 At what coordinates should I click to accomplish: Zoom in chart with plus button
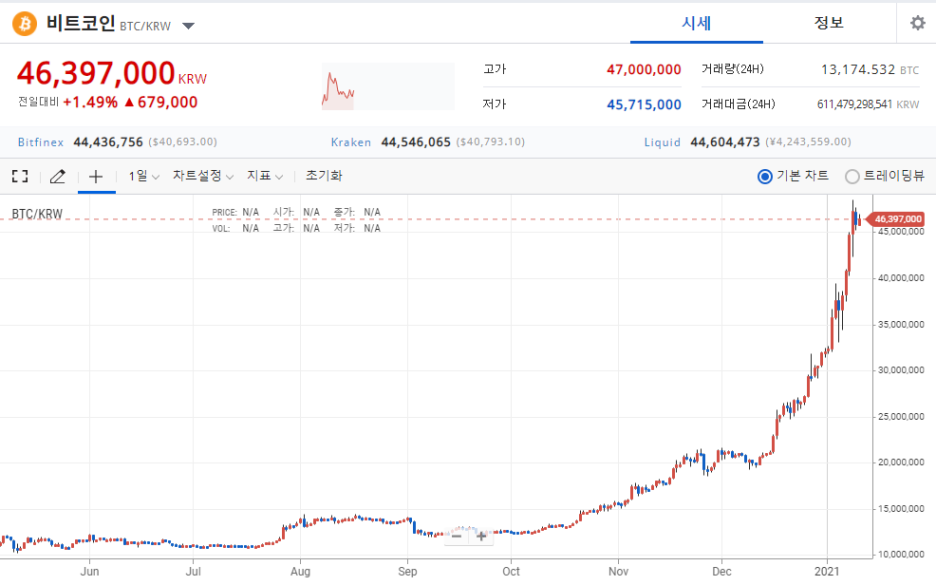(x=481, y=536)
